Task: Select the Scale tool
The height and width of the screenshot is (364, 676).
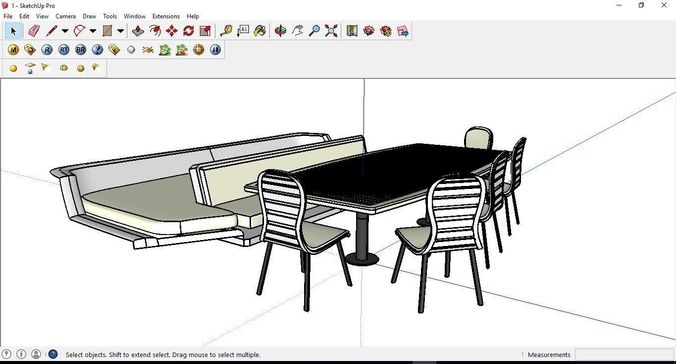Action: pos(205,31)
